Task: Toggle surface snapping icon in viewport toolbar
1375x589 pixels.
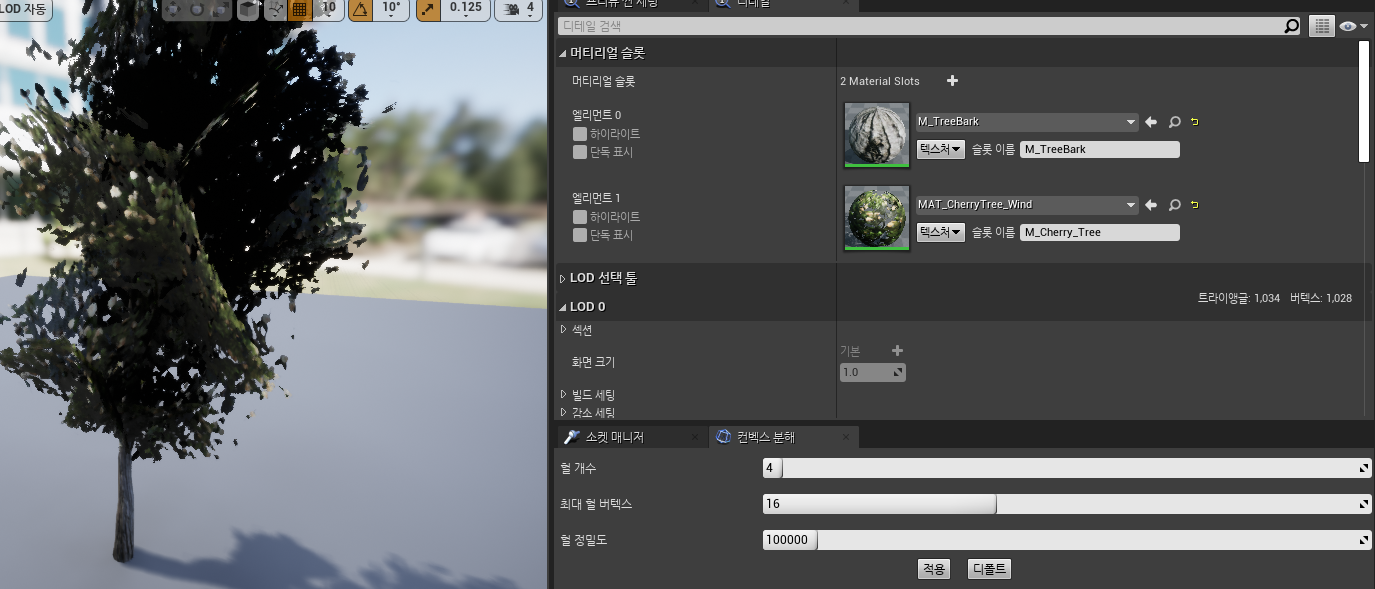Action: pos(276,9)
